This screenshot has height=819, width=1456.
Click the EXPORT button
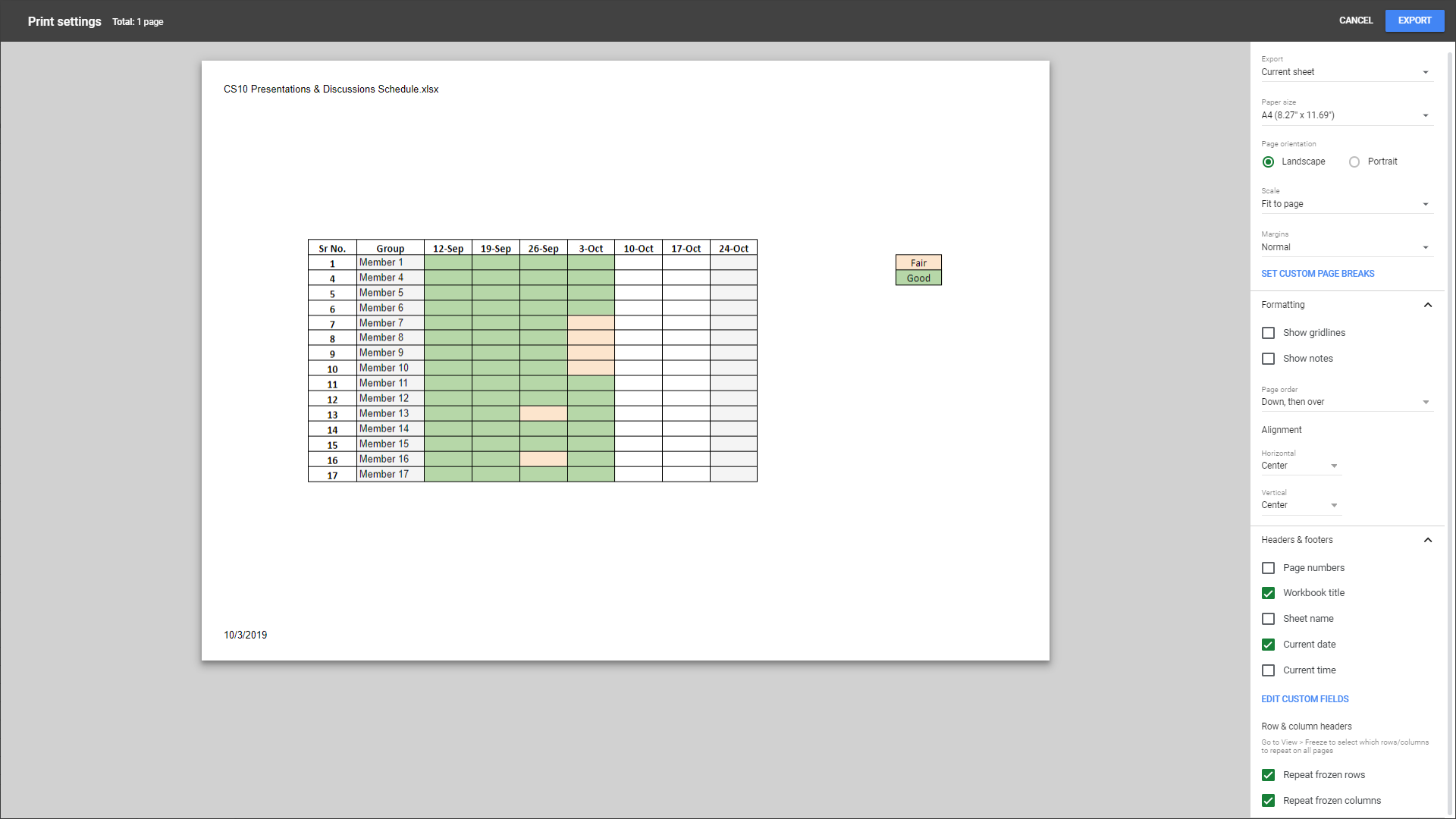tap(1414, 20)
